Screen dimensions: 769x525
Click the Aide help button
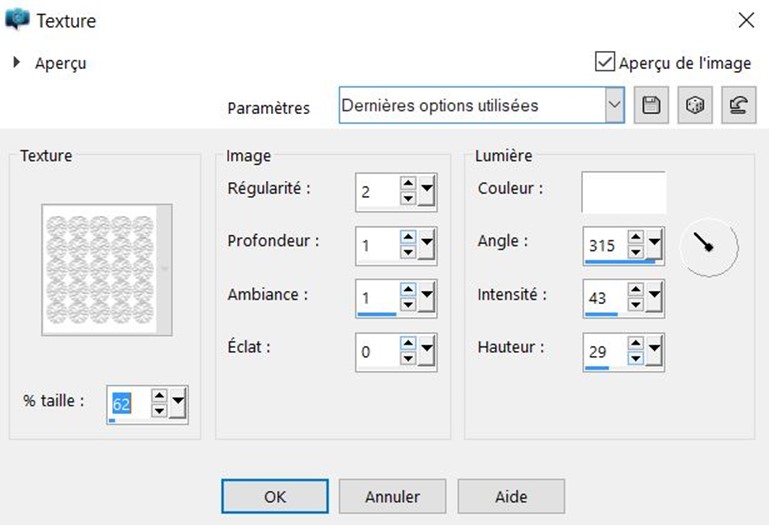pos(511,496)
